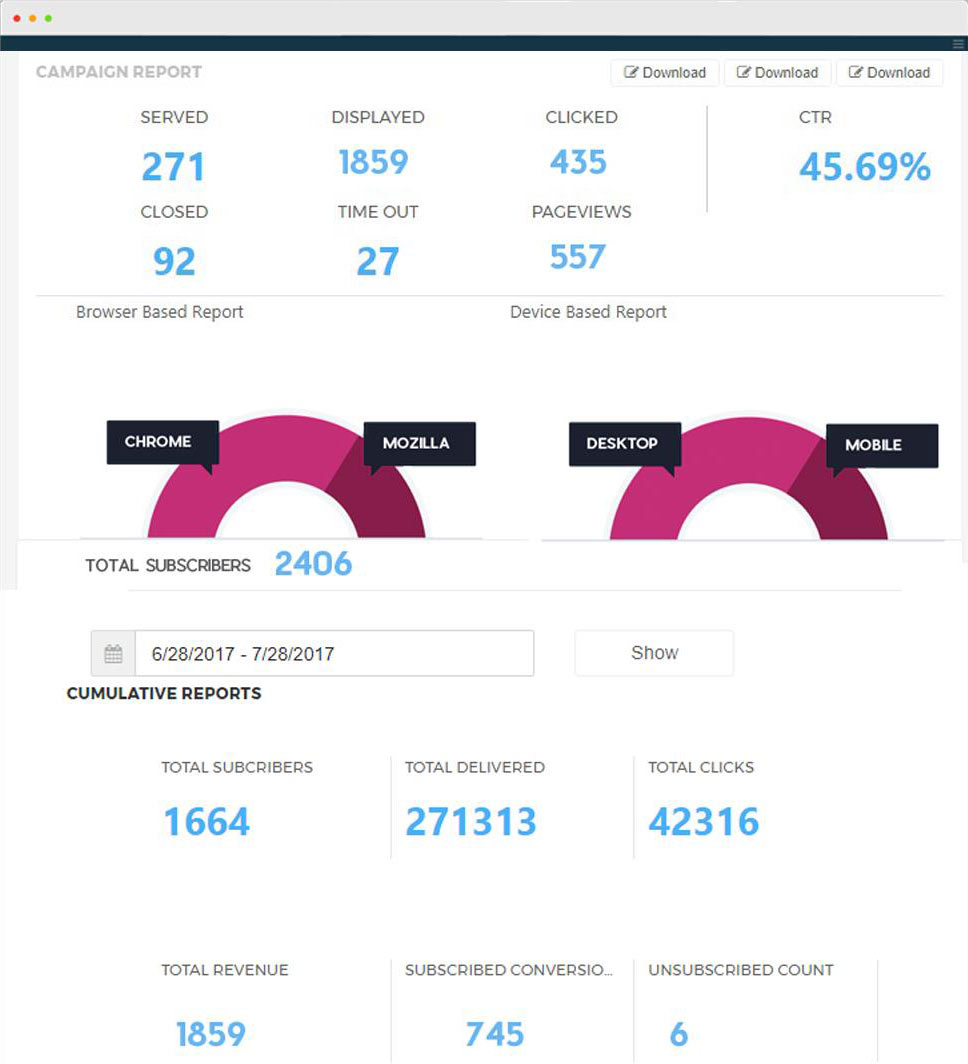This screenshot has height=1064, width=968.
Task: Focus the 6/28/2017 - 7/28/2017 date field
Action: [334, 654]
